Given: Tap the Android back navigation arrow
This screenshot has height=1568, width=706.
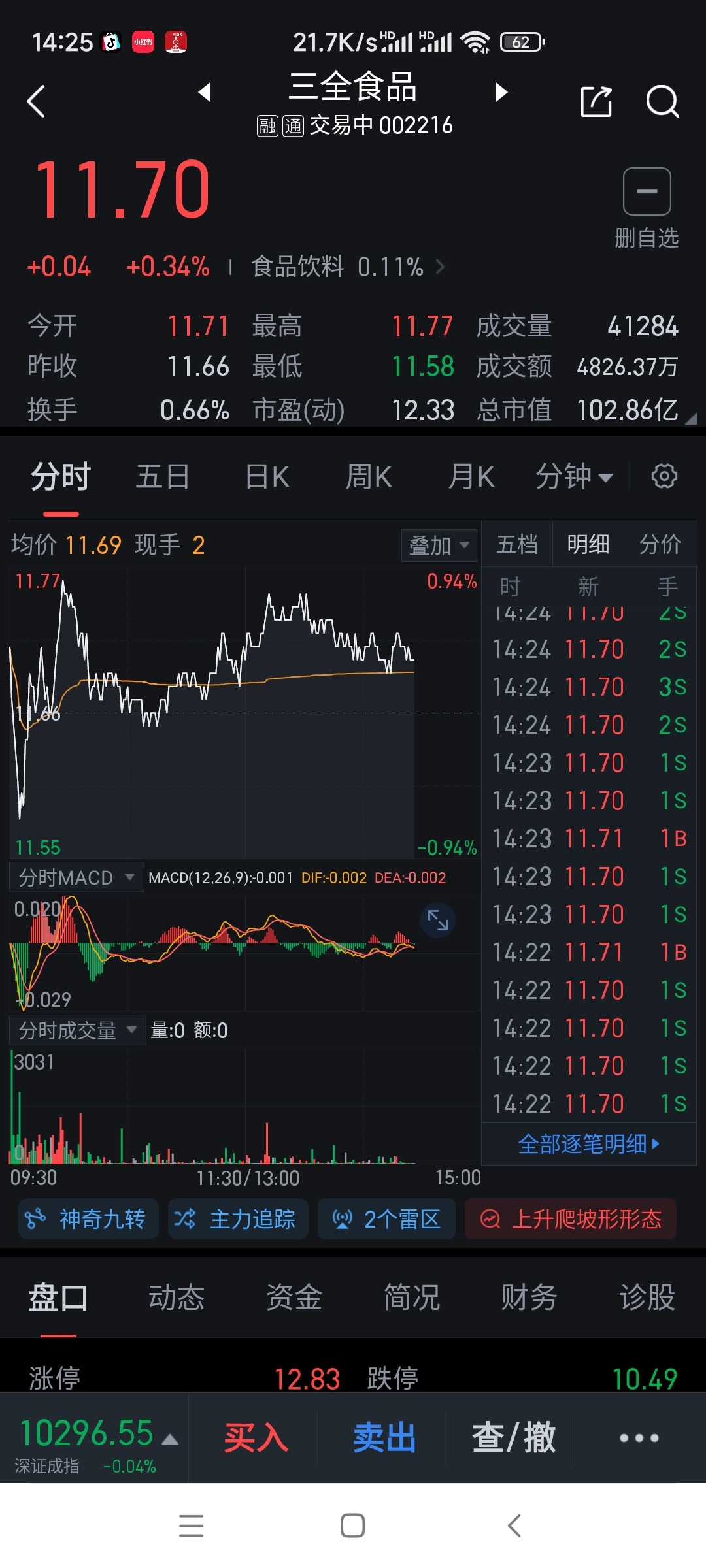Looking at the screenshot, I should [514, 1526].
